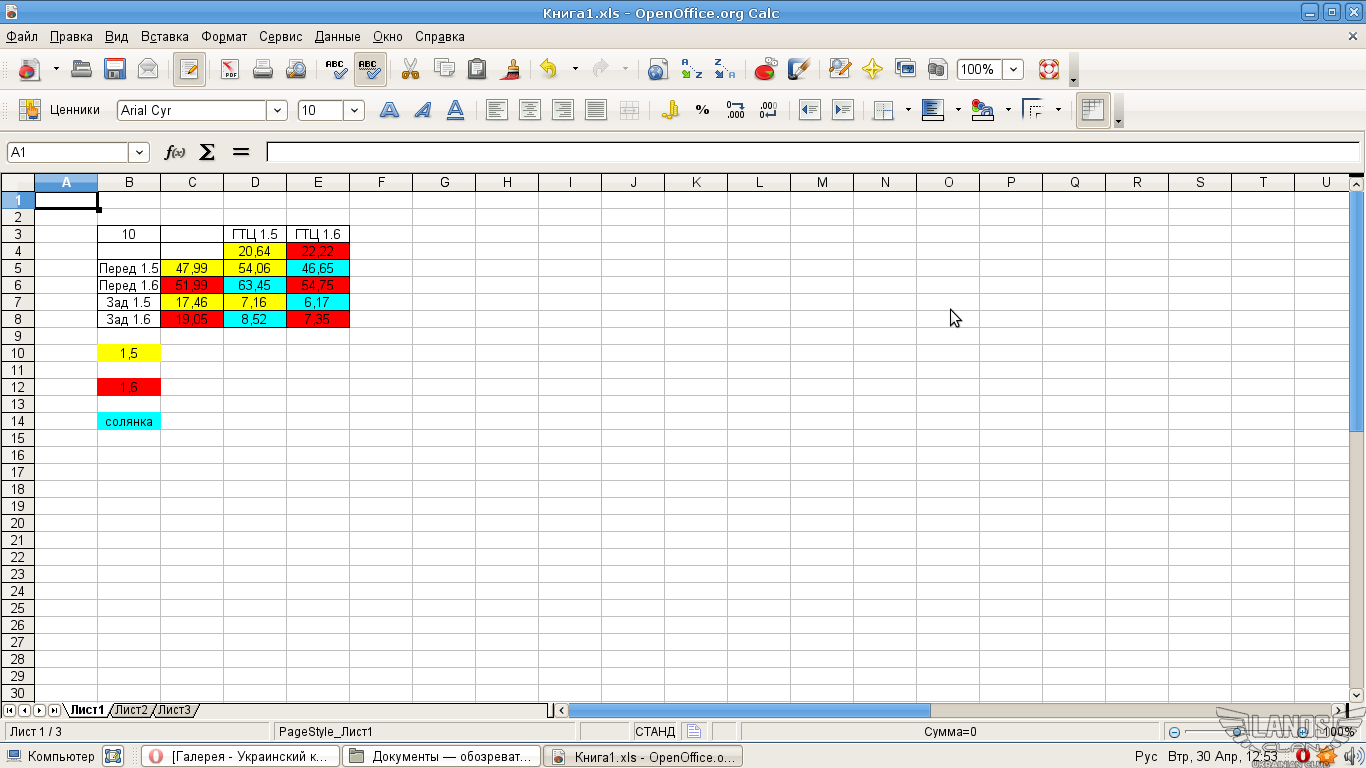This screenshot has height=768, width=1366.
Task: Open the Function Wizard icon
Action: (x=175, y=152)
